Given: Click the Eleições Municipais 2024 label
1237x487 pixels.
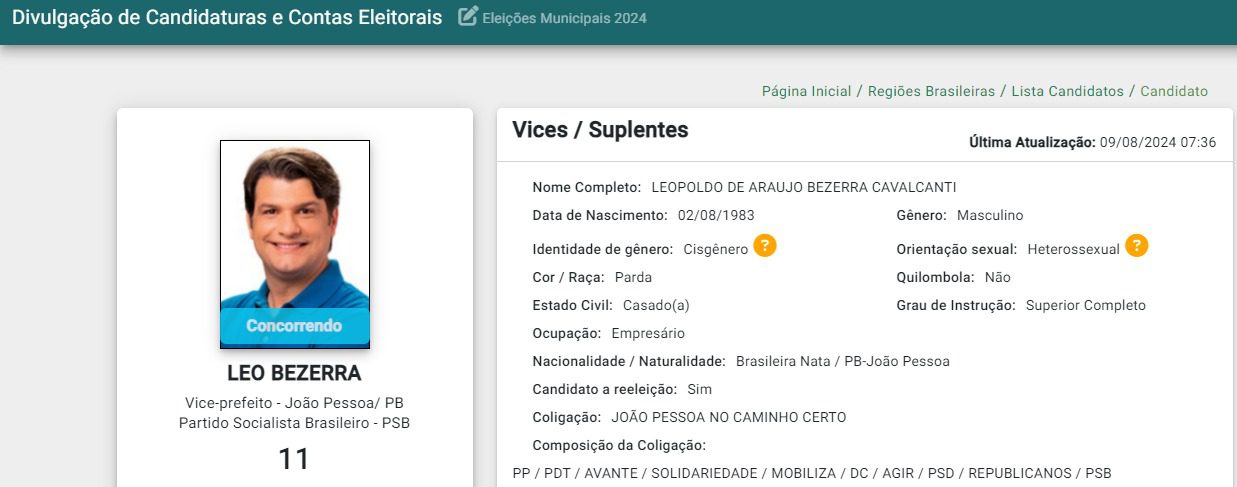Looking at the screenshot, I should pyautogui.click(x=564, y=18).
